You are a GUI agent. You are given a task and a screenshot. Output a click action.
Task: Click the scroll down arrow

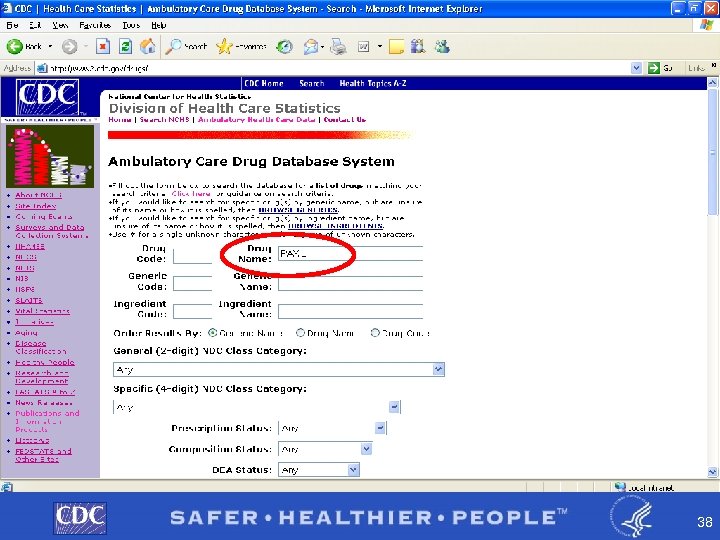712,472
